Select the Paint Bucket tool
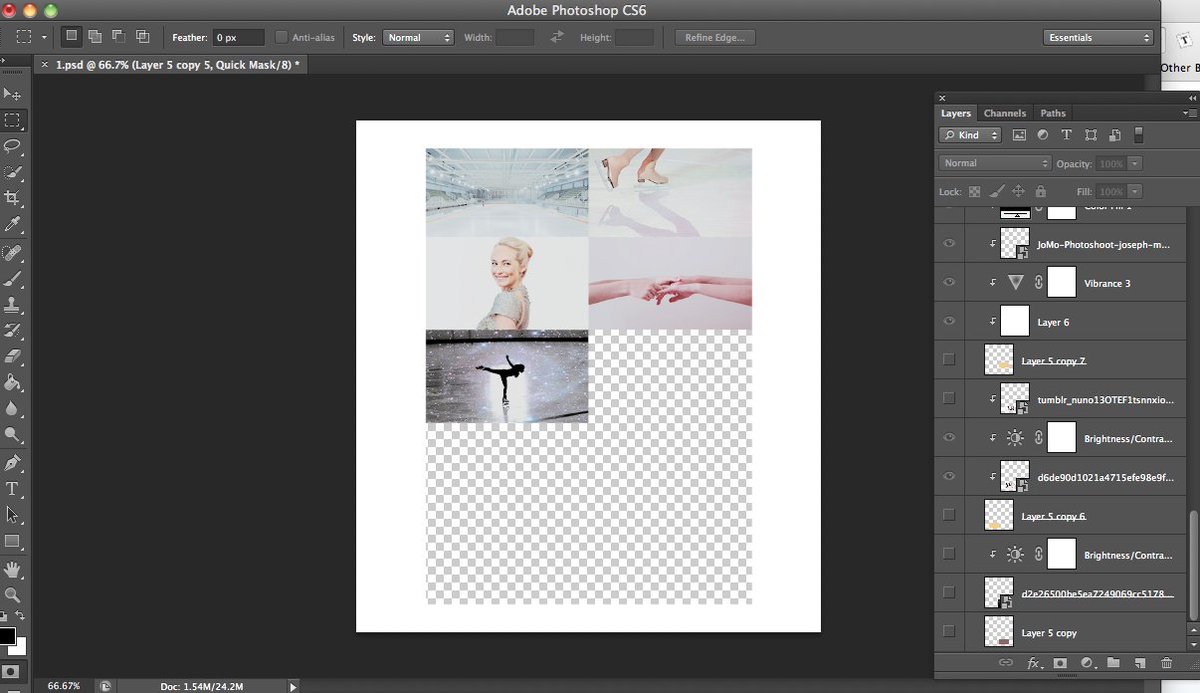 point(13,382)
